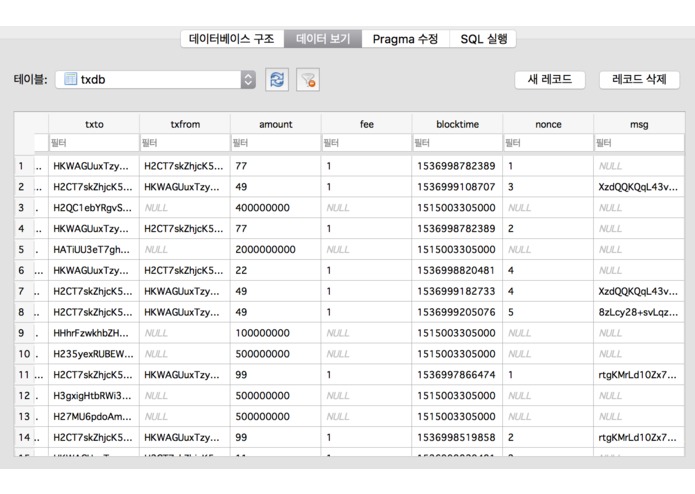Select row number 1 header
The width and height of the screenshot is (695, 494).
pos(24,166)
